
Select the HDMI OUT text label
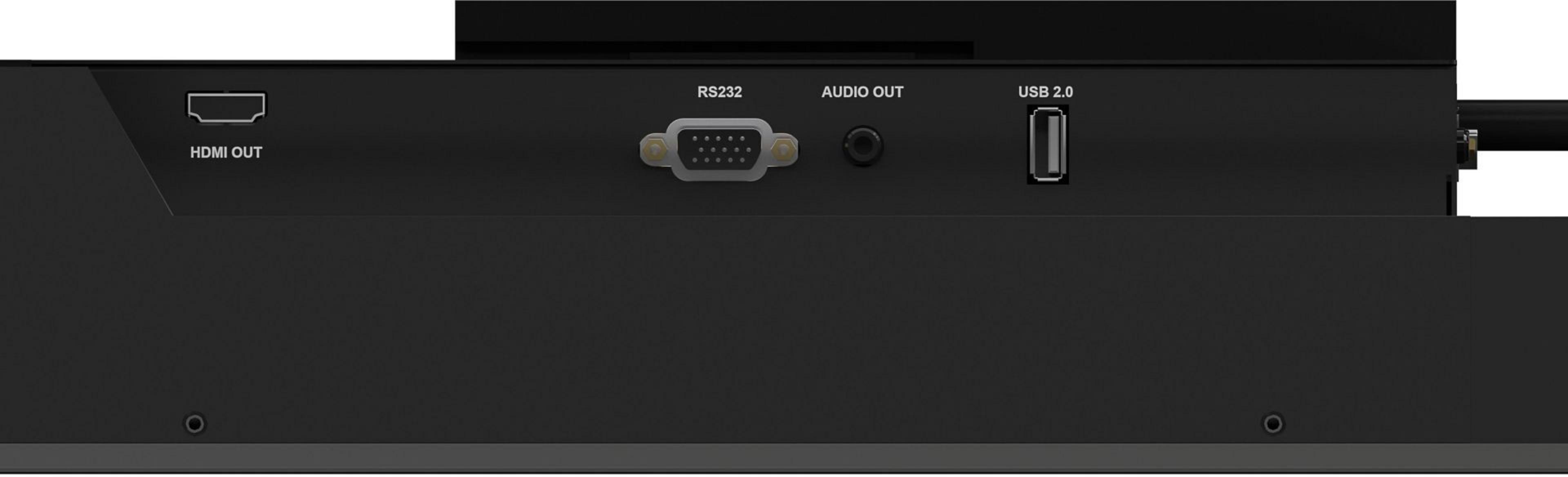226,153
